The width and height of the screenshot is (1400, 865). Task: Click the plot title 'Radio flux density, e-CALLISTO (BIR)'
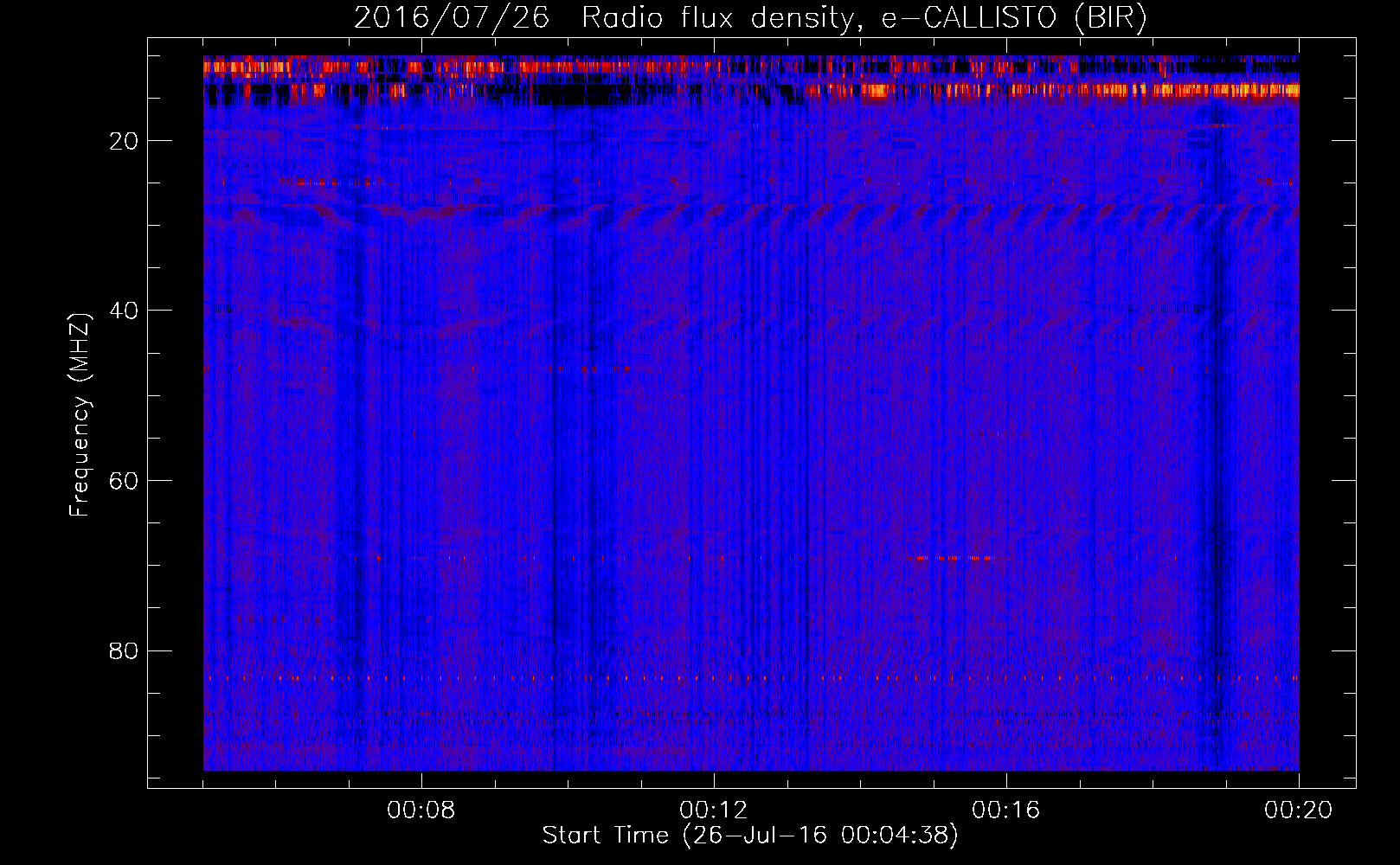point(864,17)
